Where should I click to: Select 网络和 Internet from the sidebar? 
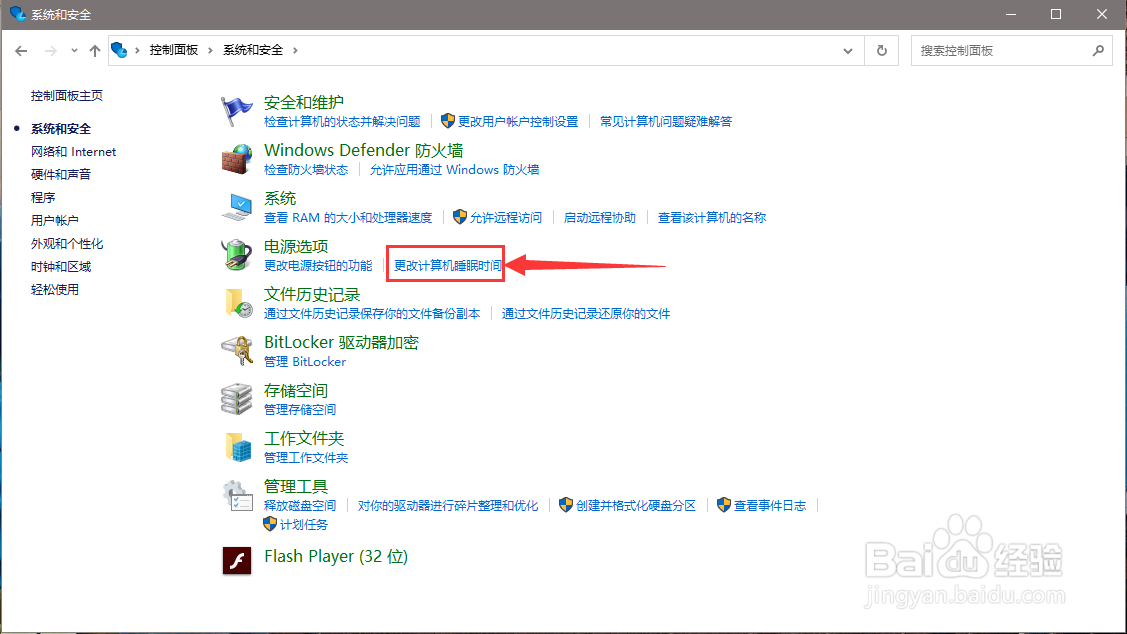[x=74, y=151]
